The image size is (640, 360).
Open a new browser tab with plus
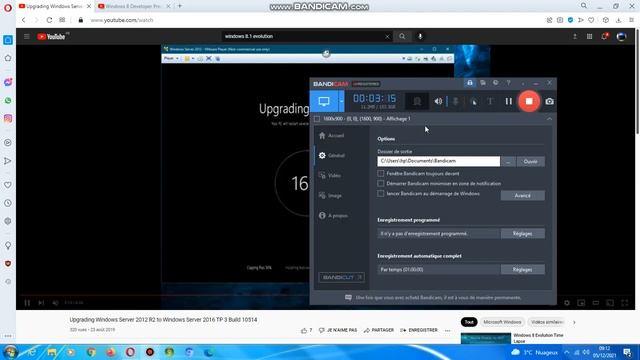[180, 6]
